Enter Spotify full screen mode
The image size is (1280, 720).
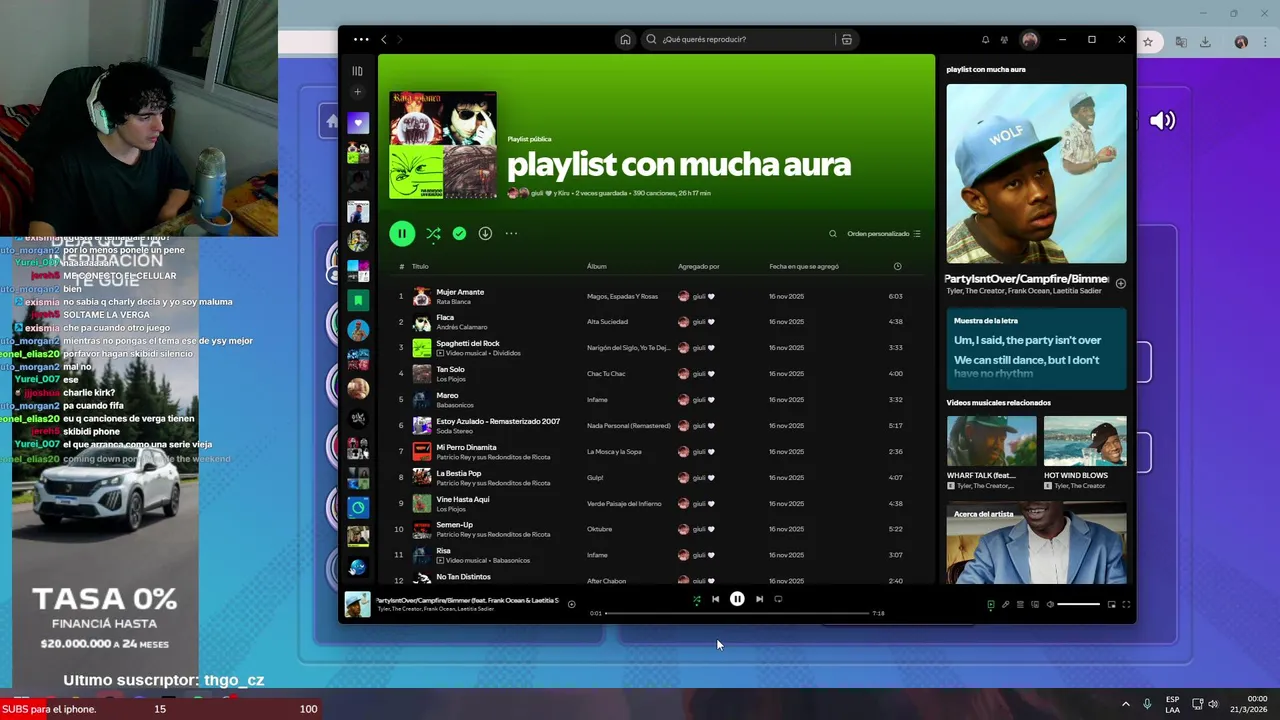click(x=1126, y=605)
